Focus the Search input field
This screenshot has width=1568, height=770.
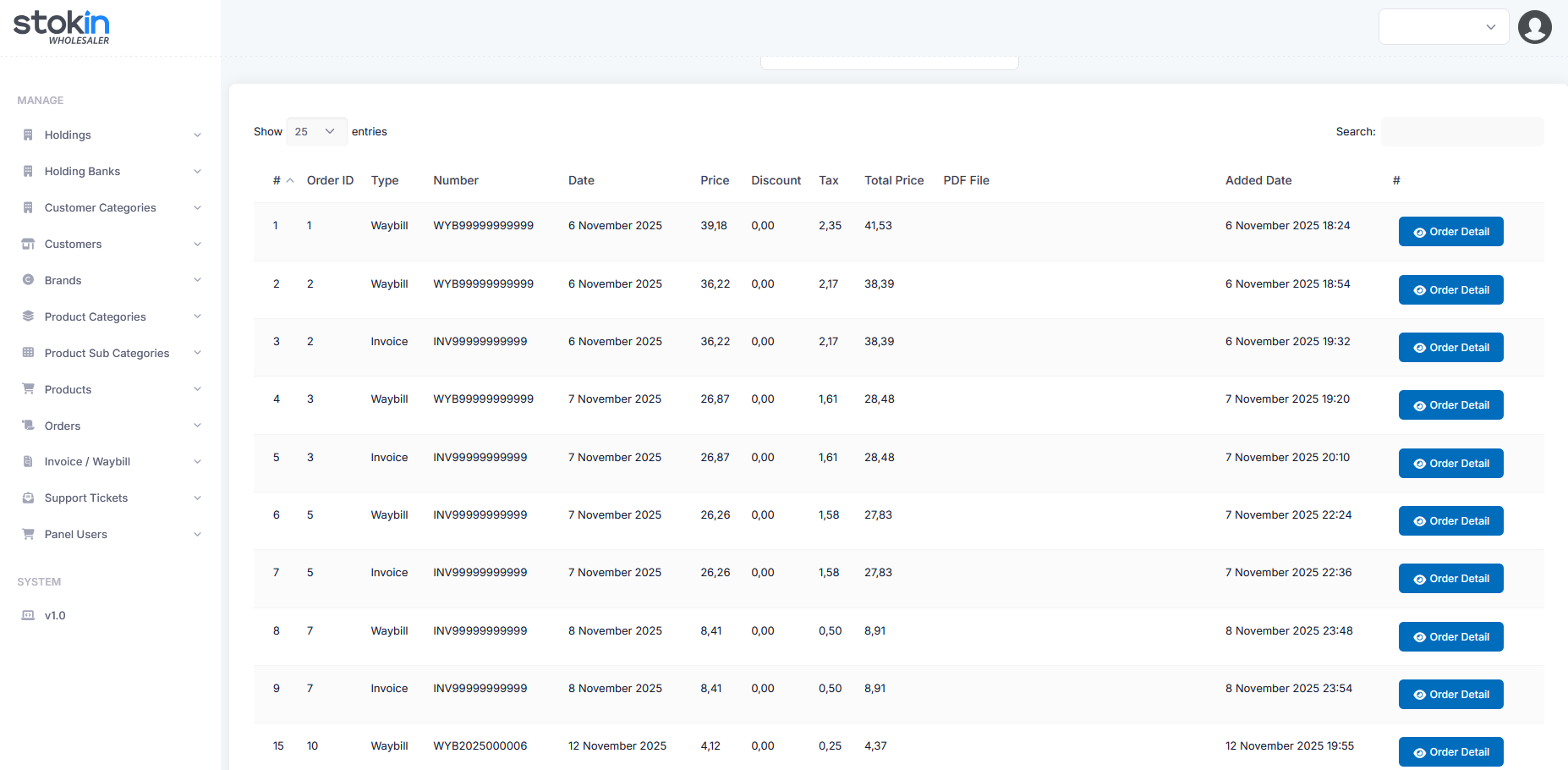click(1462, 132)
